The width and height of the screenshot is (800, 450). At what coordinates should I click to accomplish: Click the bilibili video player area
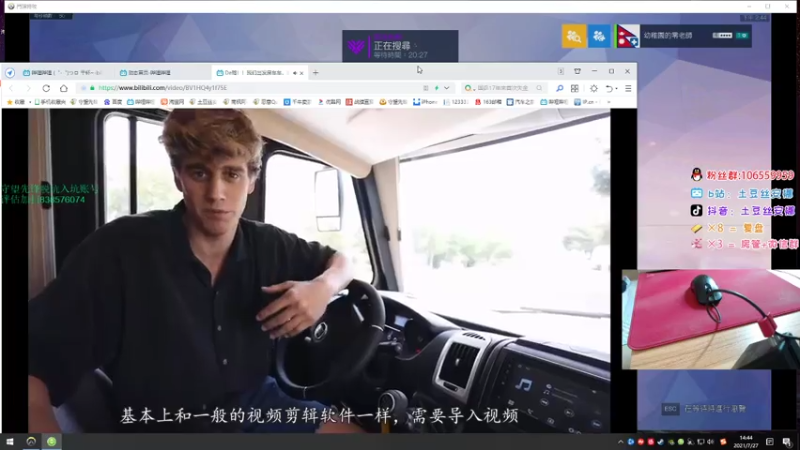[x=319, y=270]
